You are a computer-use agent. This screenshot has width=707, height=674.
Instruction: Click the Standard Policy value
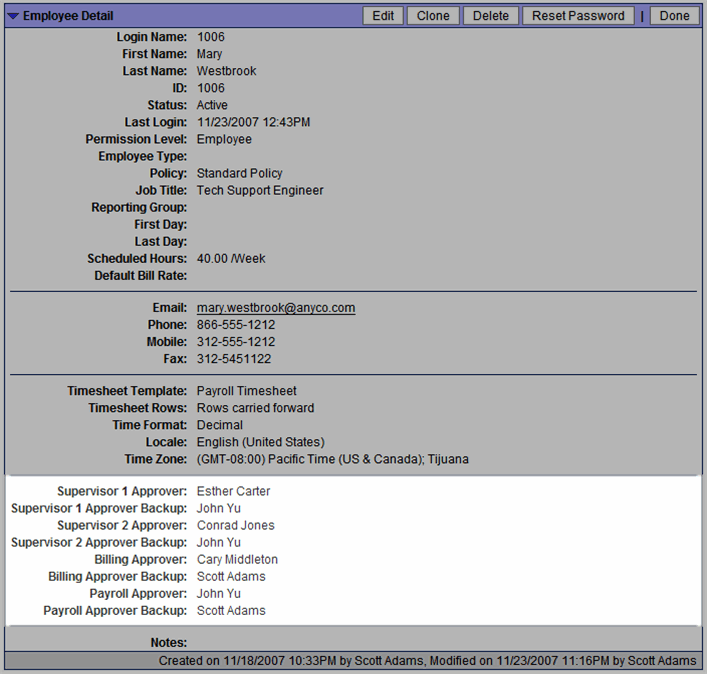pos(239,173)
